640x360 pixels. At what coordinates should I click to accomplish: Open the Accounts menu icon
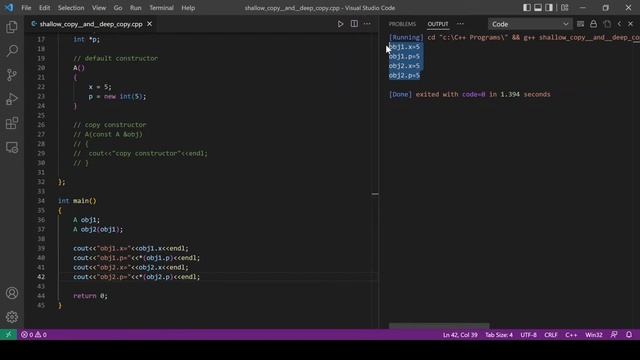(x=12, y=293)
